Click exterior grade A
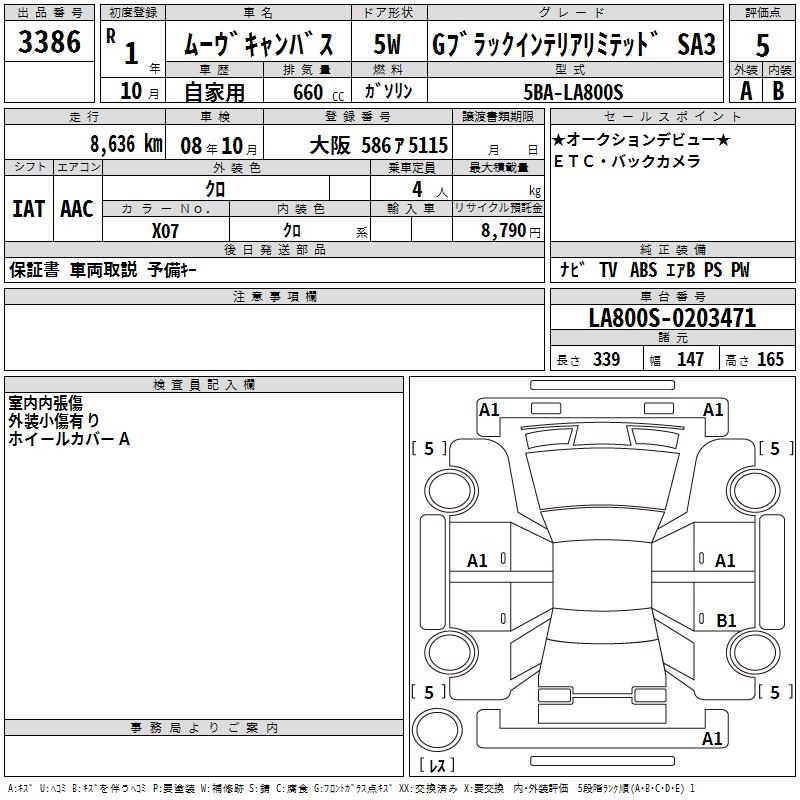 click(746, 91)
